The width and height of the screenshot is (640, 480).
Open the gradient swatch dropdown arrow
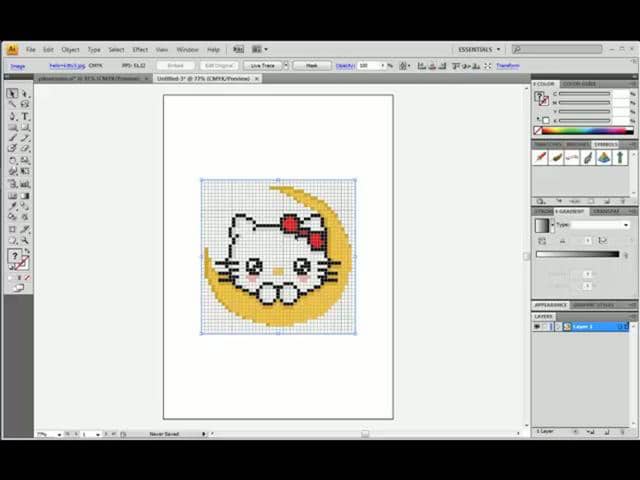553,225
